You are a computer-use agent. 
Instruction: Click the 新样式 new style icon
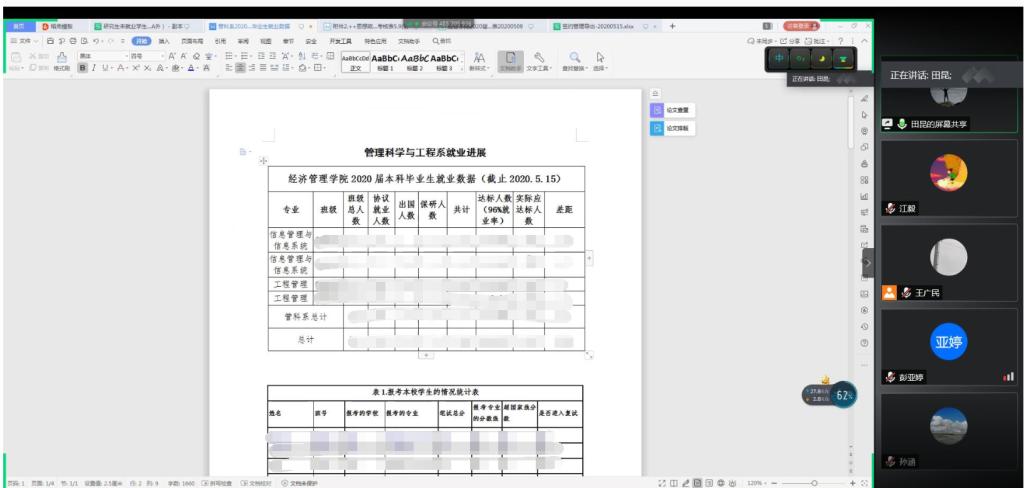479,60
